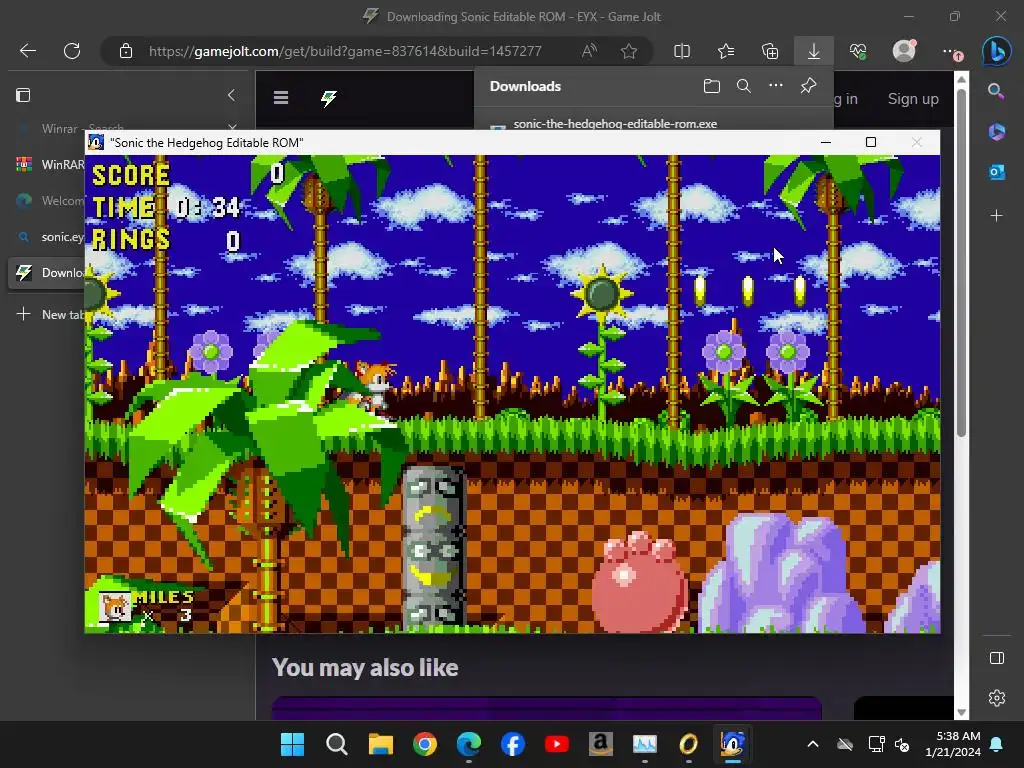Open sonic-the-hedgehog-editable-rom.exe download entry
The width and height of the screenshot is (1024, 768).
click(x=615, y=123)
